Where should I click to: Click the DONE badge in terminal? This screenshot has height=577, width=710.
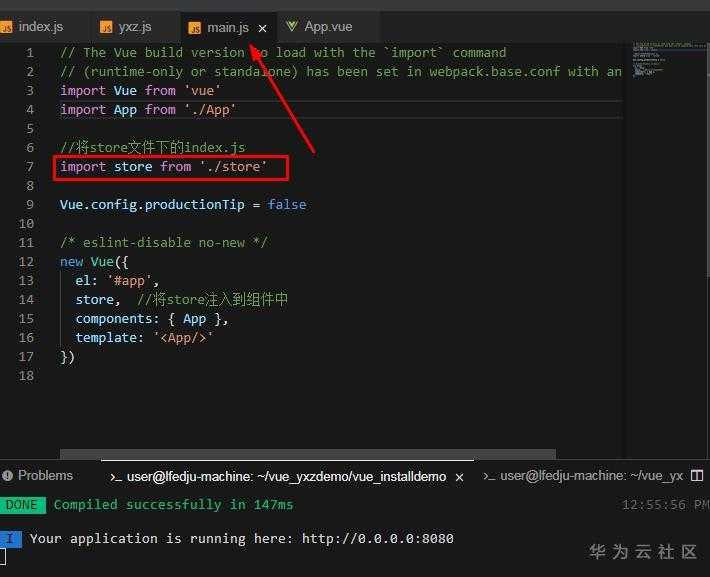(x=22, y=505)
